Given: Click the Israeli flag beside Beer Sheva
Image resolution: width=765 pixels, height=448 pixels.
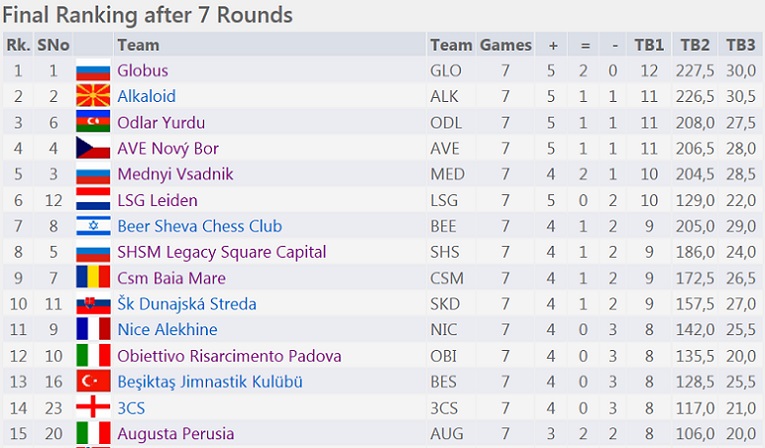Looking at the screenshot, I should 92,227.
